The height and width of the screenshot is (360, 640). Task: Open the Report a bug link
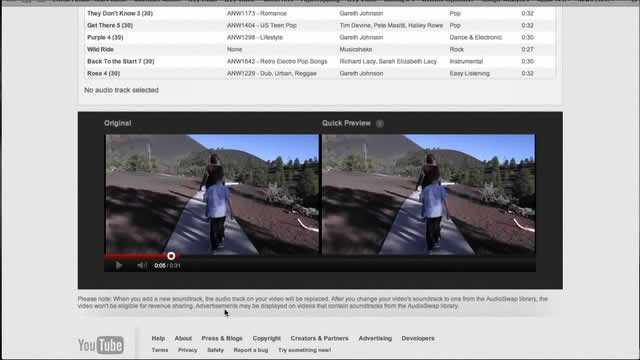coord(251,350)
